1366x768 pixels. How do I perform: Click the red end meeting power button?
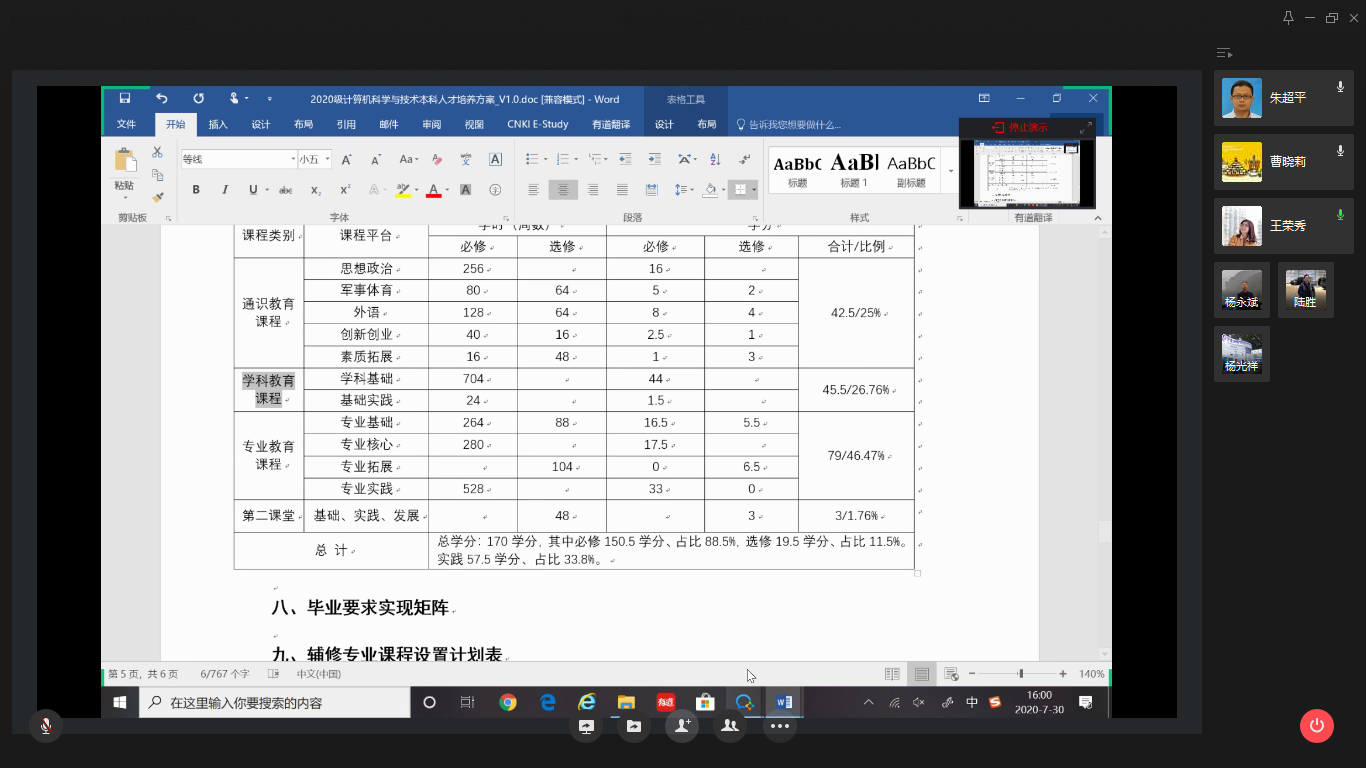click(1316, 726)
